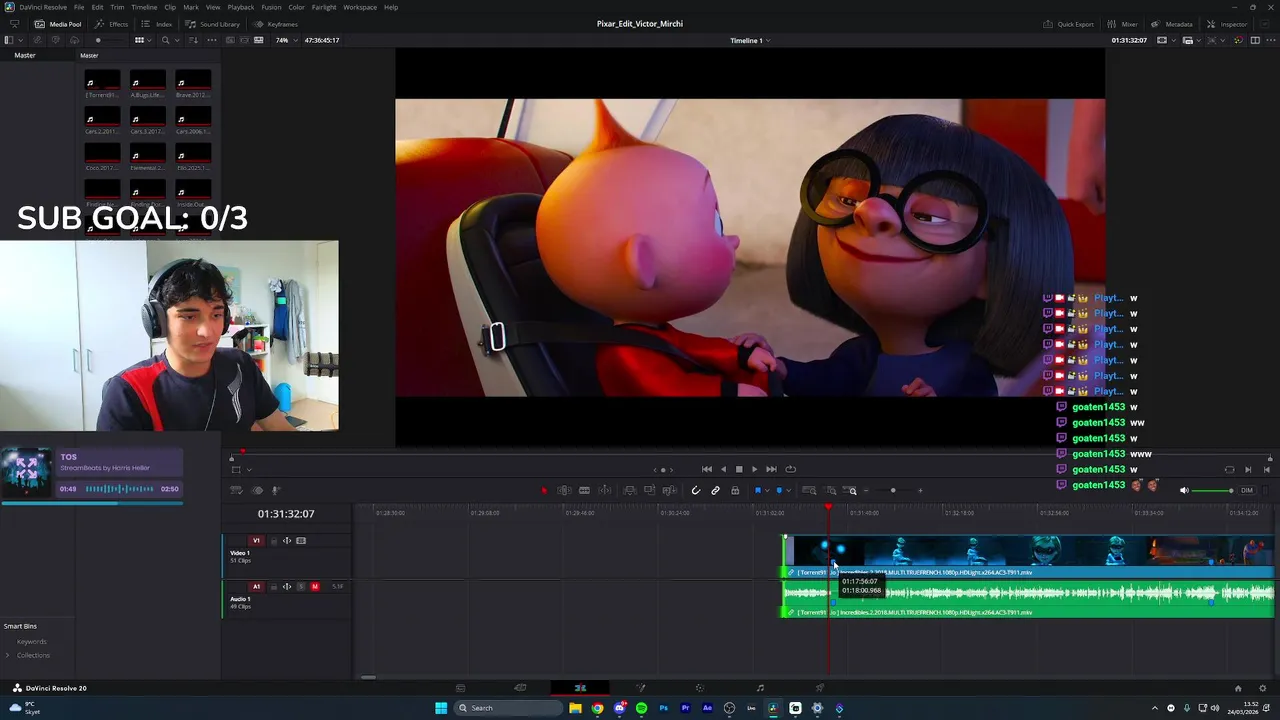This screenshot has width=1280, height=720.
Task: Expand the Collections smart bin
Action: pyautogui.click(x=8, y=655)
